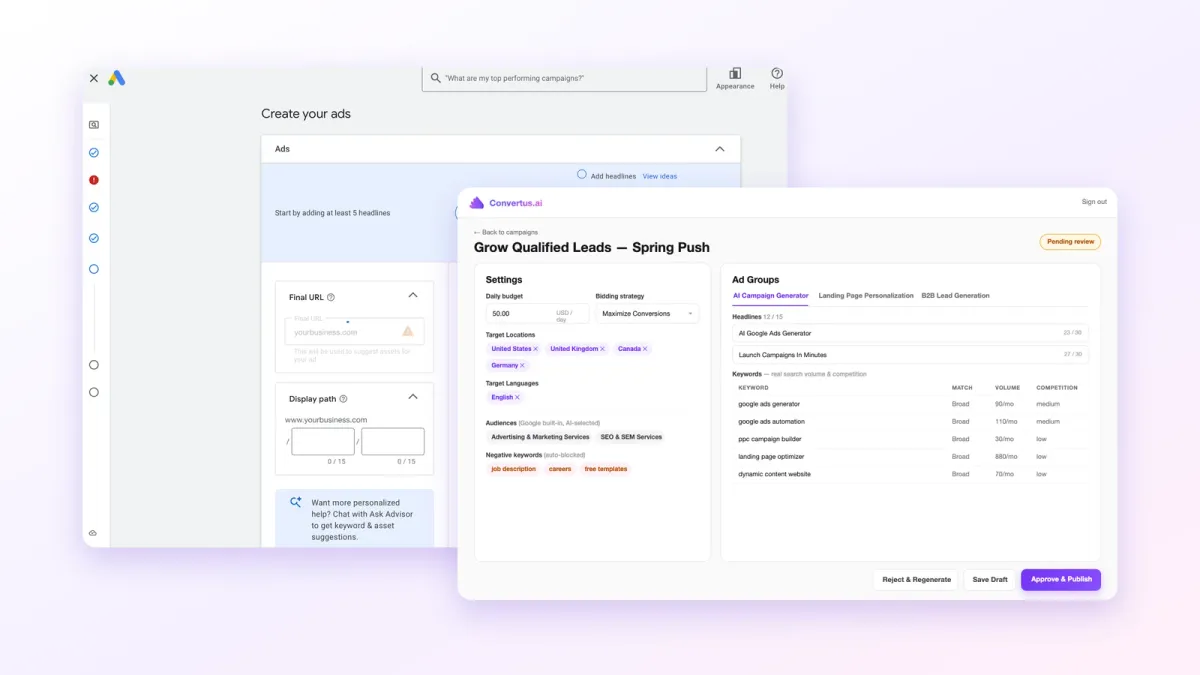The image size is (1200, 675).
Task: Collapse the Display path card chevron
Action: (x=413, y=397)
